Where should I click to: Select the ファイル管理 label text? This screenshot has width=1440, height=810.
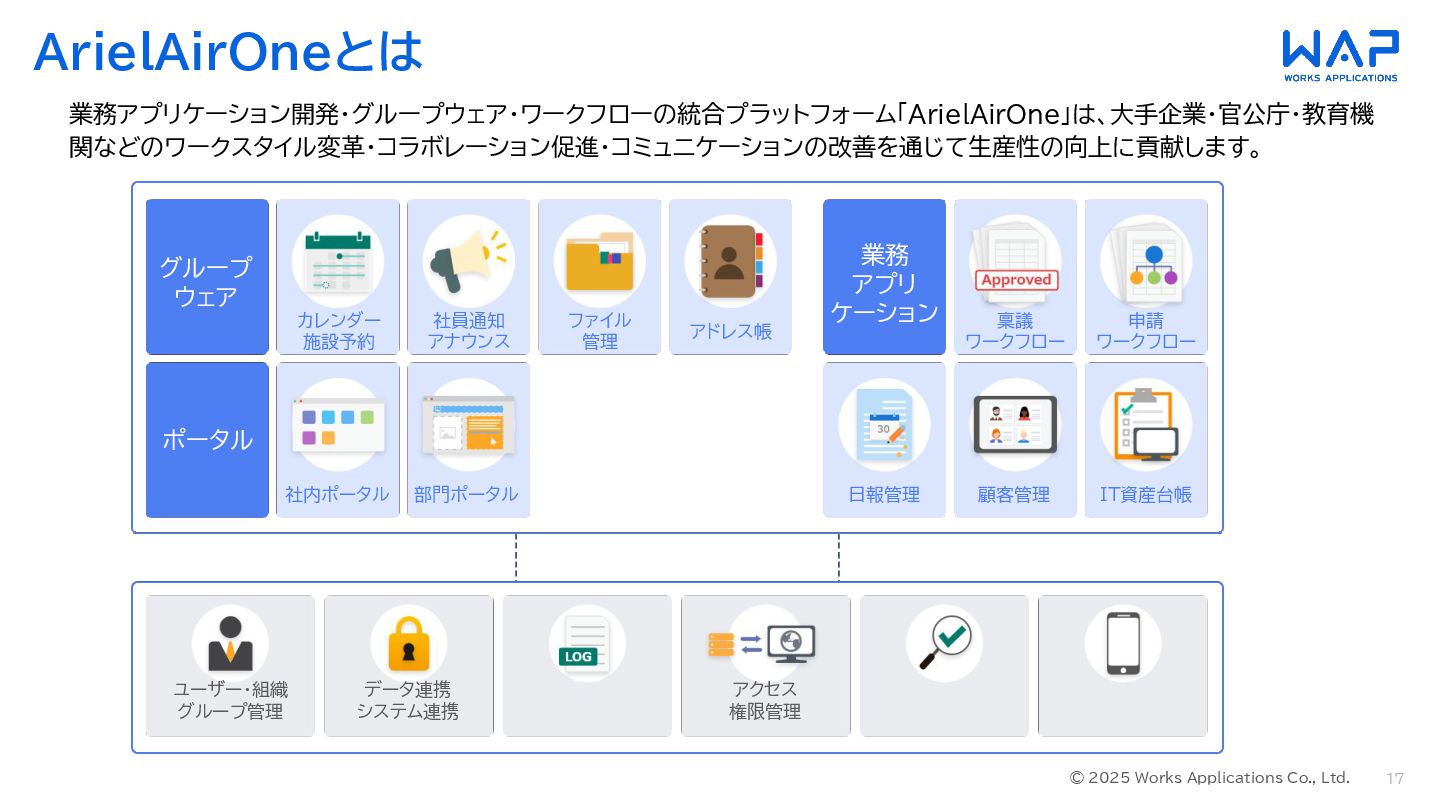pos(600,331)
